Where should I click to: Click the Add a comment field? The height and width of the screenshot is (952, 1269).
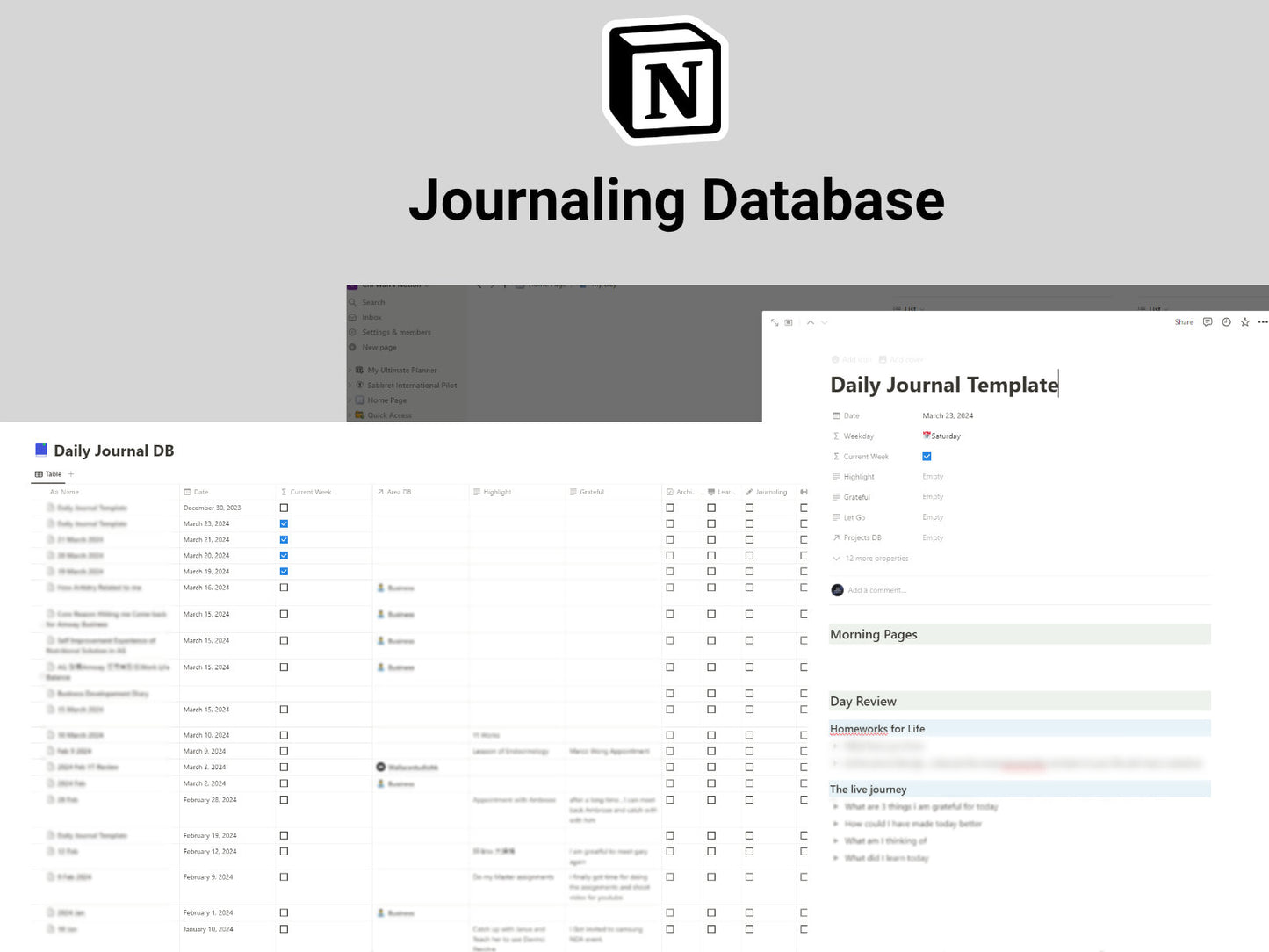876,590
